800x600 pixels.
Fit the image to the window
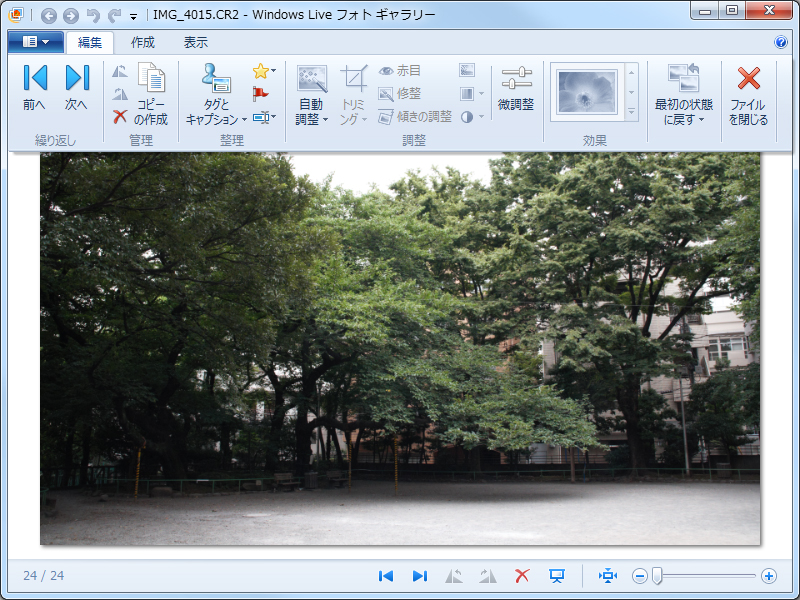click(608, 575)
